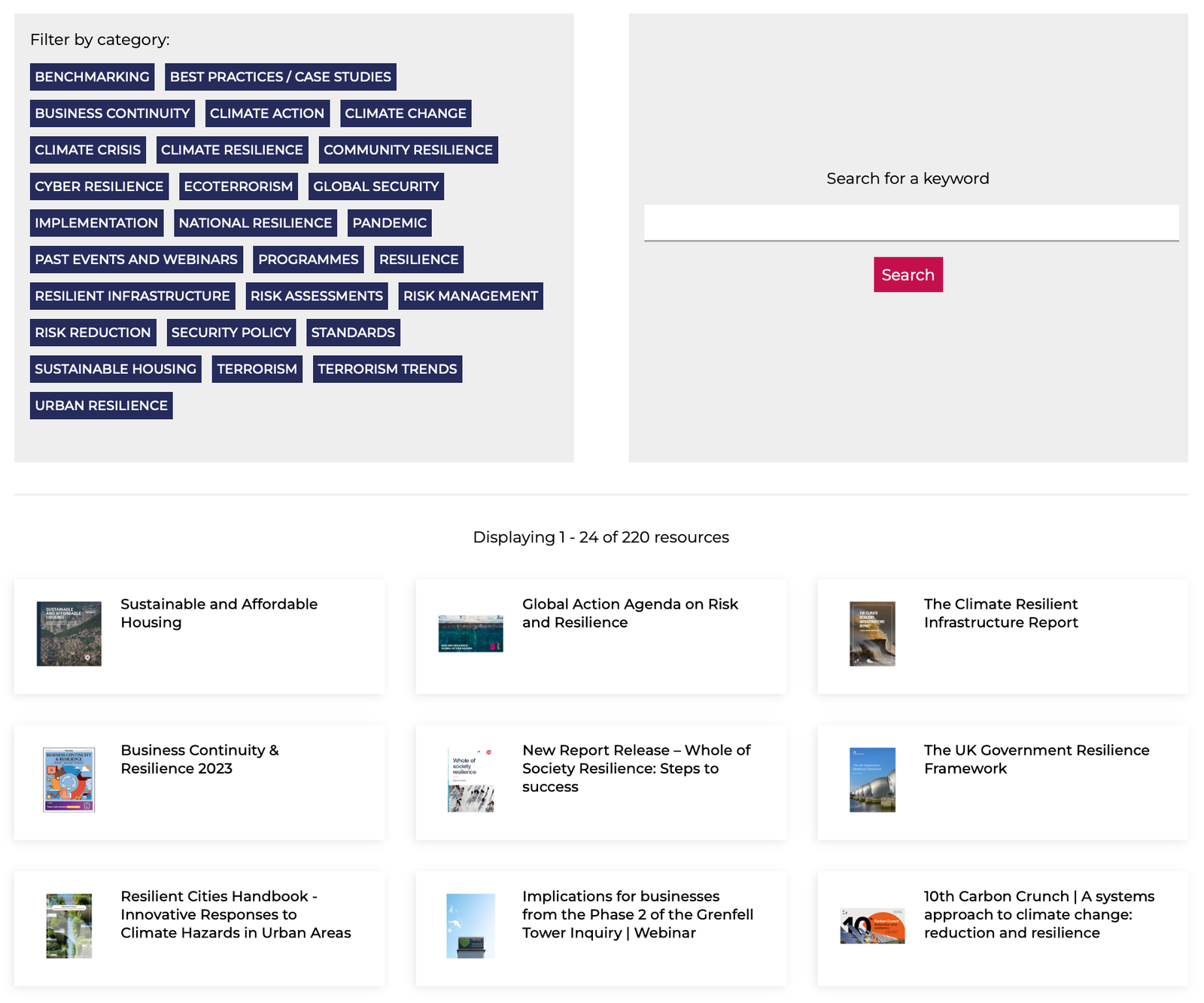This screenshot has width=1204, height=1003.
Task: Apply the CYBER RESILIENCE category filter
Action: (x=98, y=186)
